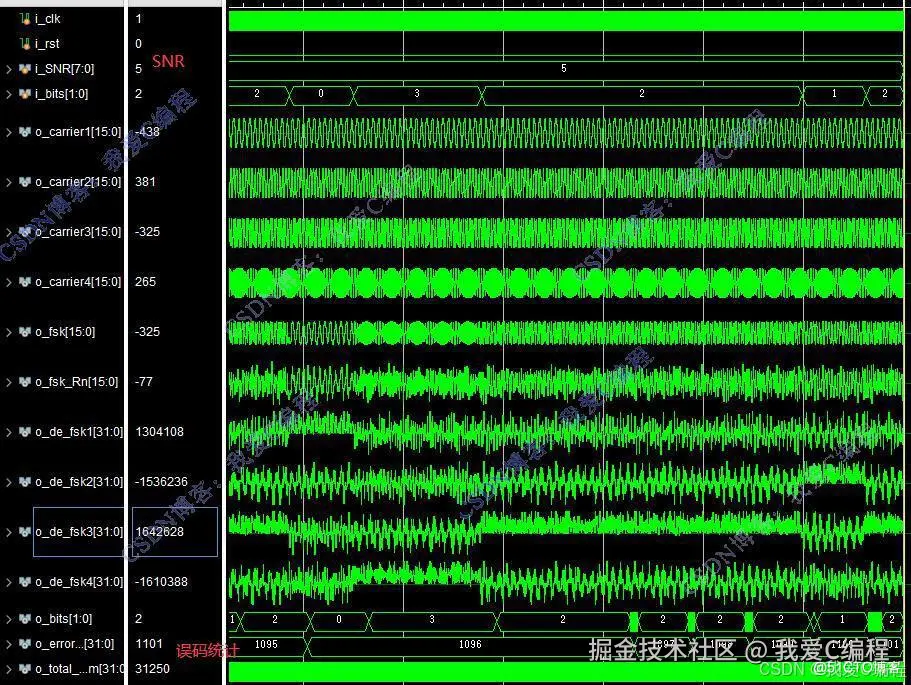Expand the o_total bus
Viewport: 911px width, 685px height.
tap(9, 669)
